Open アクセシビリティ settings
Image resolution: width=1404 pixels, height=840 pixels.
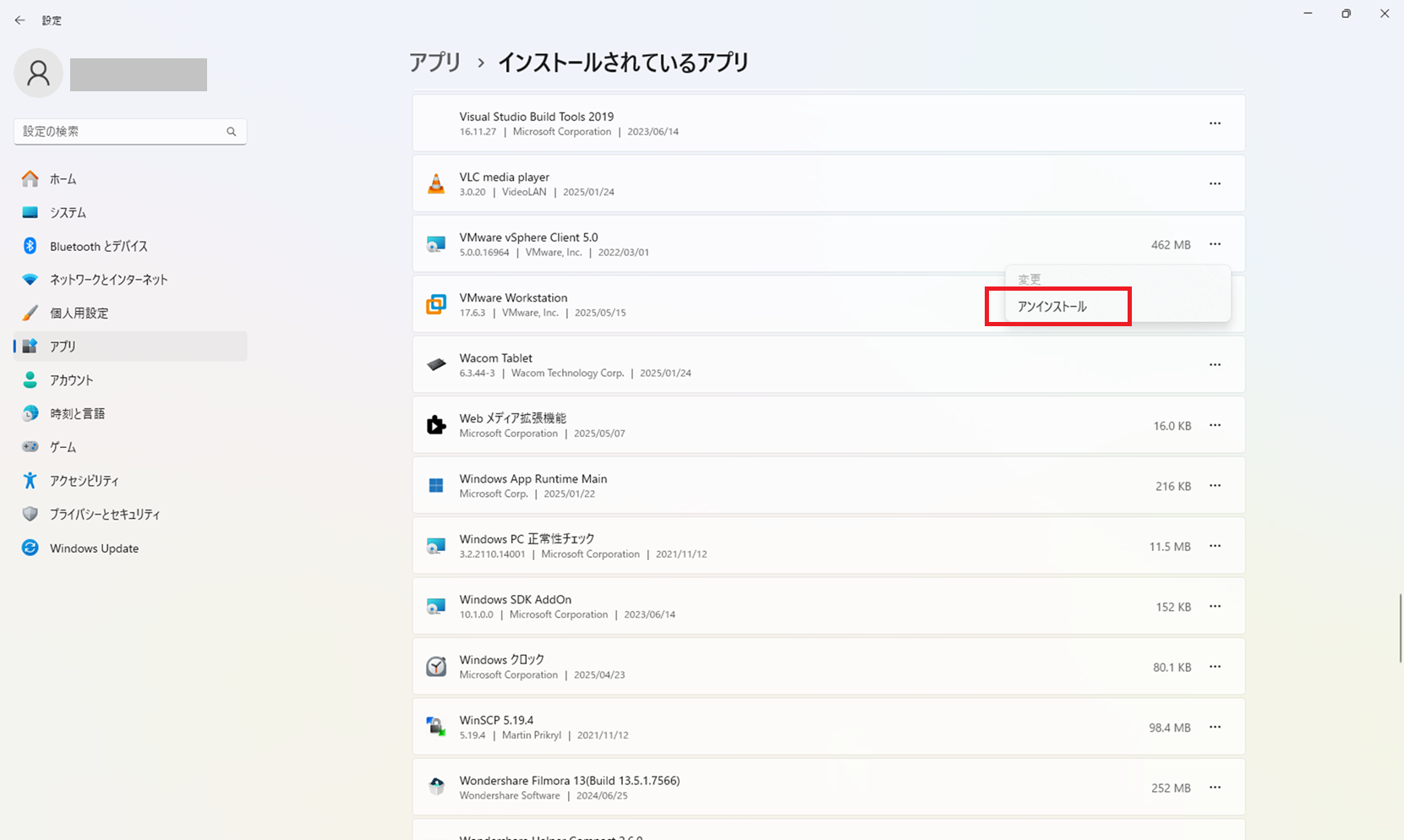[130, 481]
